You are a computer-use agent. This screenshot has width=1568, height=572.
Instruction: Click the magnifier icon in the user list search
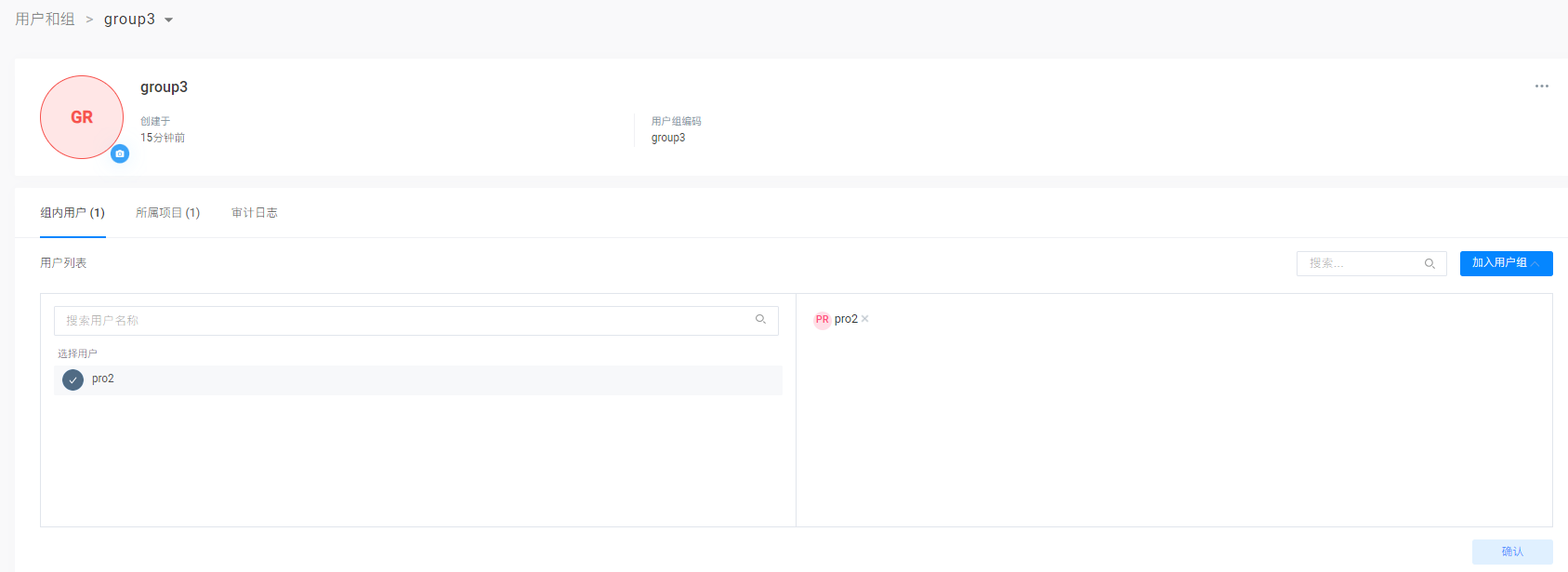1430,264
